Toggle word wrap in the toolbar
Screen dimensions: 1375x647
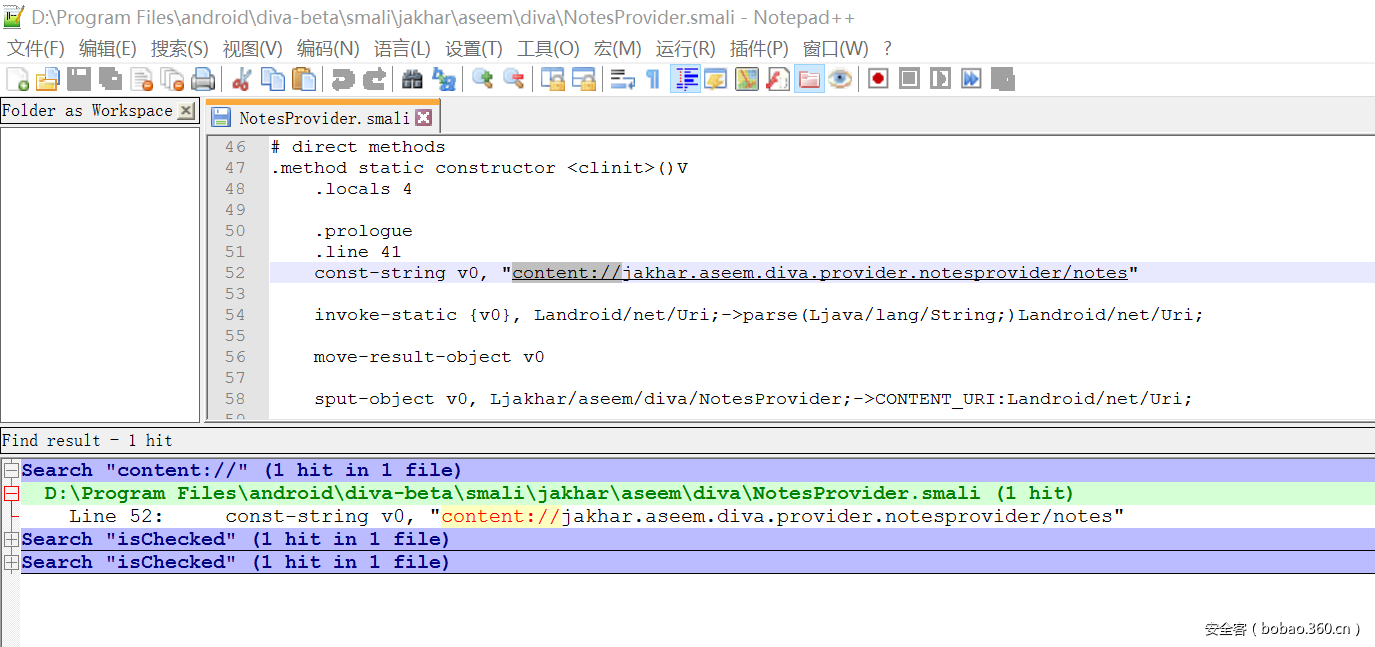pos(622,79)
